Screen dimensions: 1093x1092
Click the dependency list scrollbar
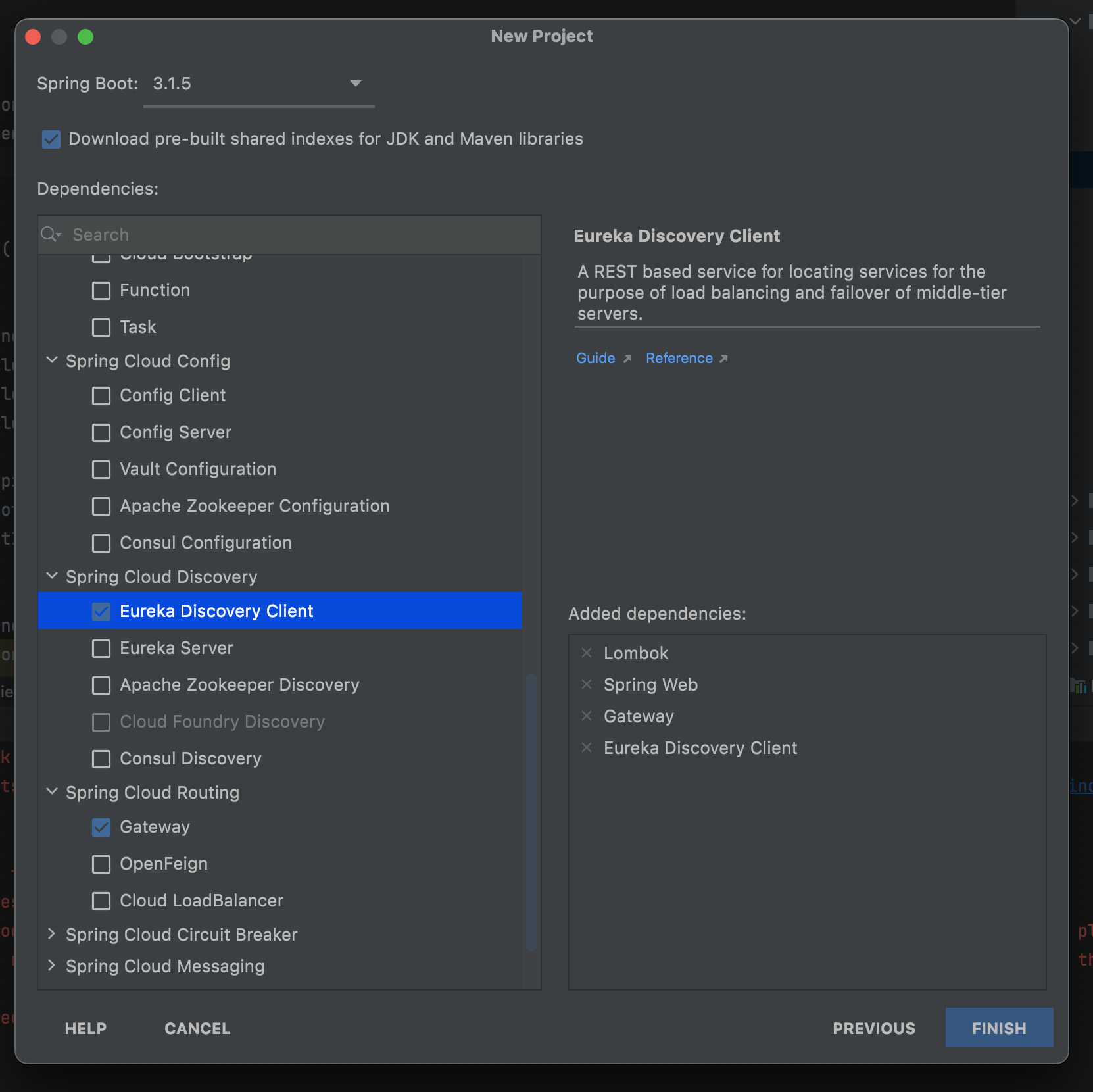tap(531, 812)
